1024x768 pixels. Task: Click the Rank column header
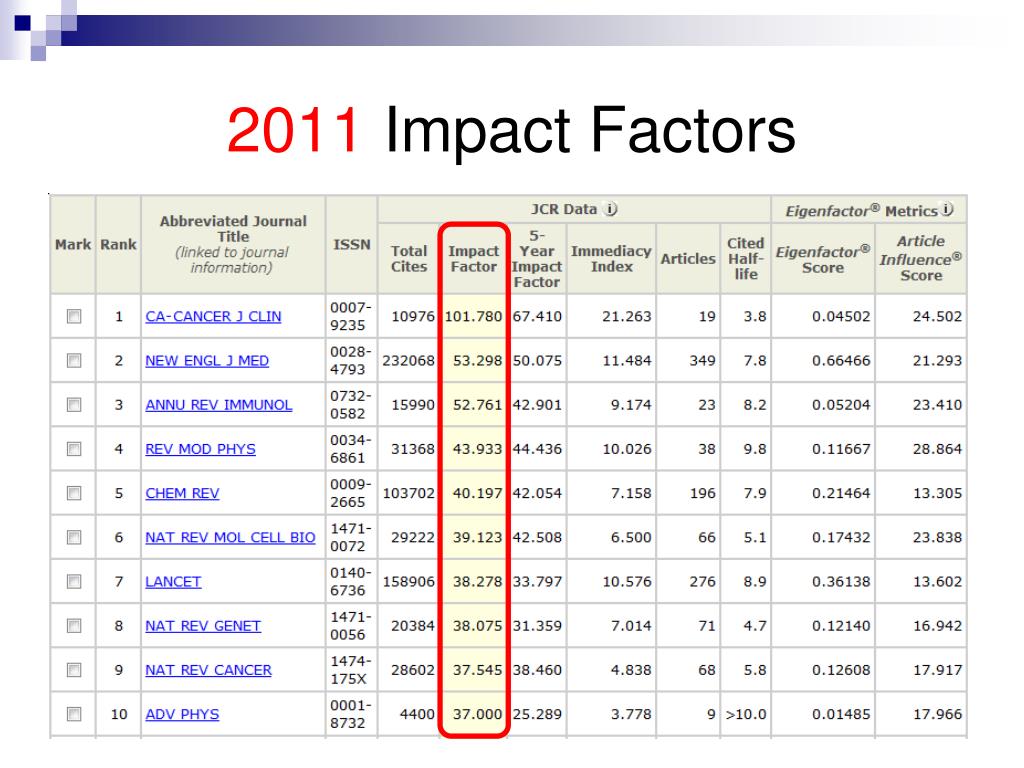[x=118, y=244]
